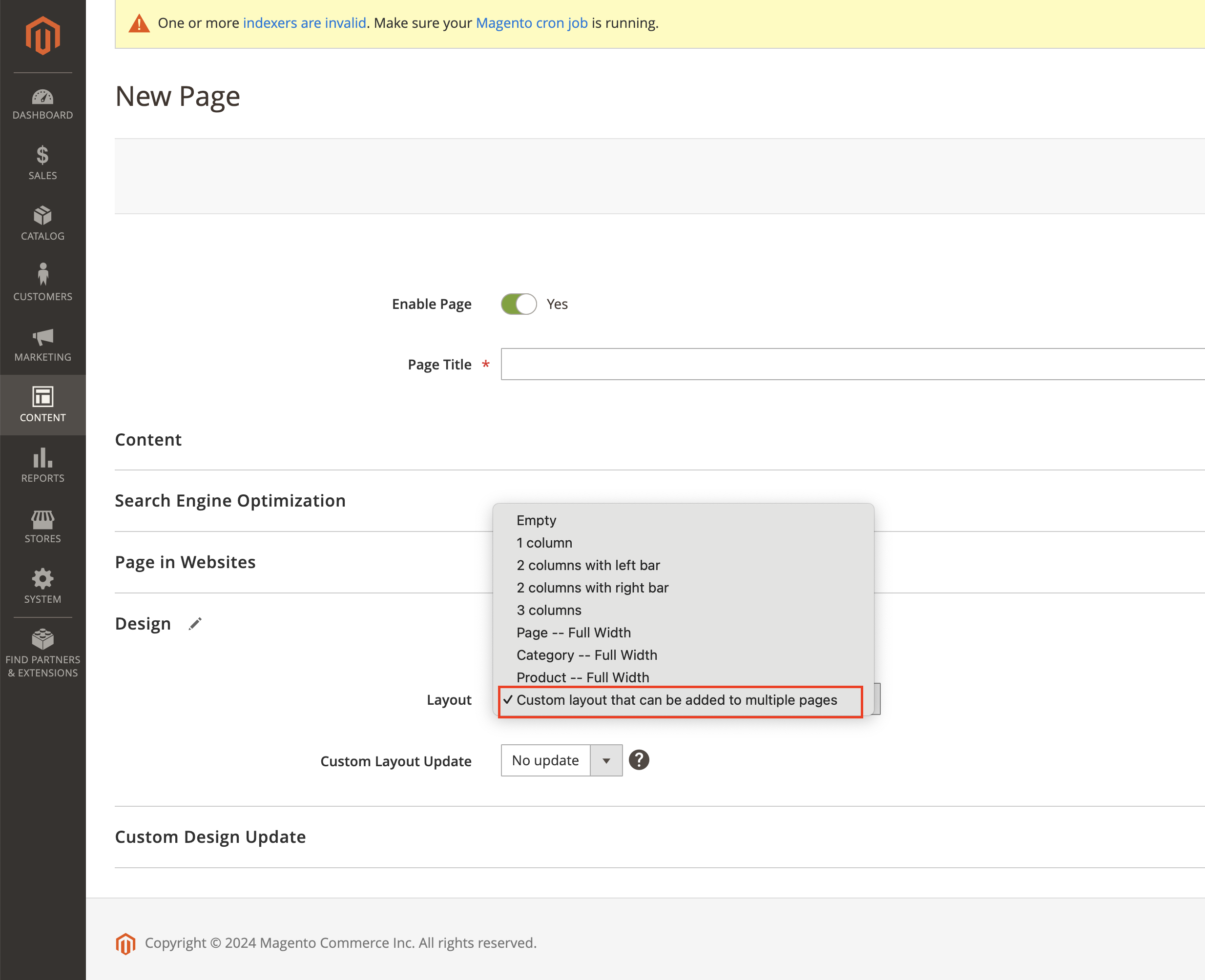Click the Page Title input field
Image resolution: width=1205 pixels, height=980 pixels.
[x=852, y=364]
